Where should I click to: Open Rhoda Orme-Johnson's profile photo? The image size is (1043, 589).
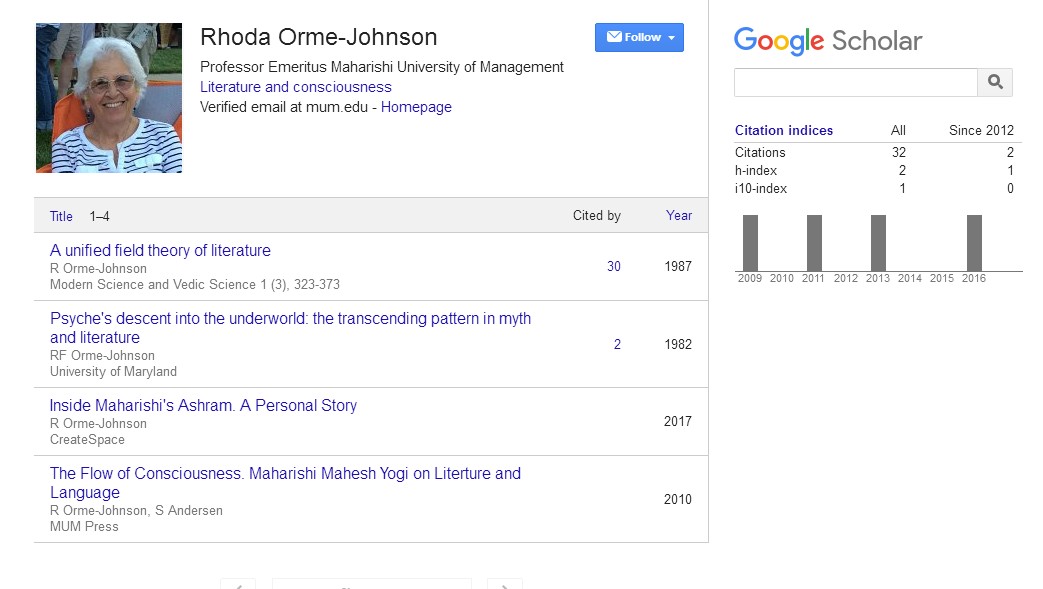point(109,98)
